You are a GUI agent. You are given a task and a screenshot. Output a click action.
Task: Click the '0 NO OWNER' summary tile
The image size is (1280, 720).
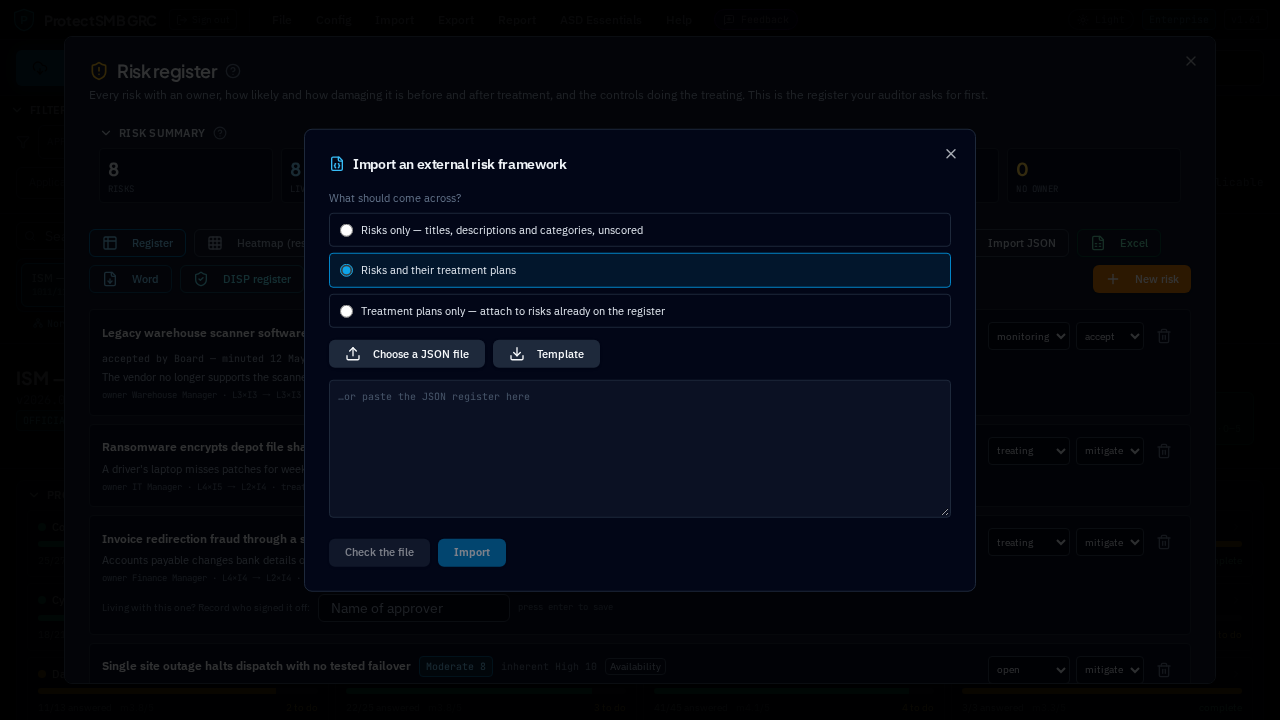point(1093,176)
